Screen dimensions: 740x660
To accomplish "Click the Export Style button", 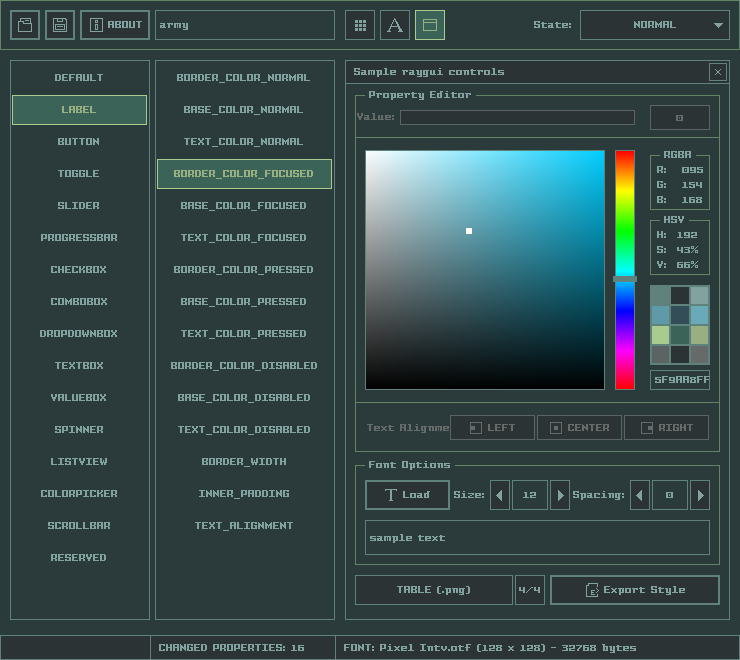I will pyautogui.click(x=635, y=590).
